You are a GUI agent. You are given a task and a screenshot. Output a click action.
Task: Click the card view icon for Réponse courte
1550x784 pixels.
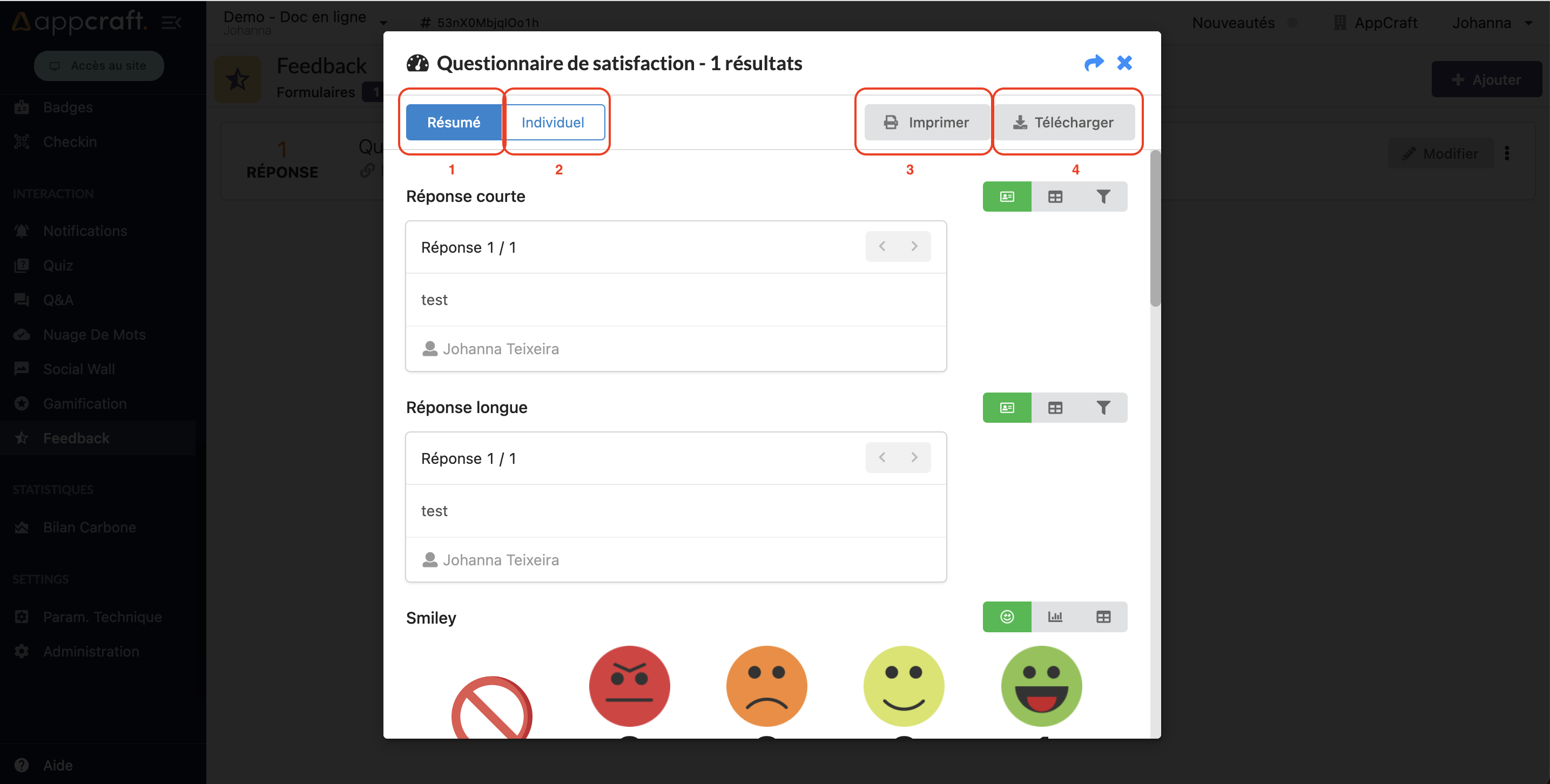pos(1006,196)
